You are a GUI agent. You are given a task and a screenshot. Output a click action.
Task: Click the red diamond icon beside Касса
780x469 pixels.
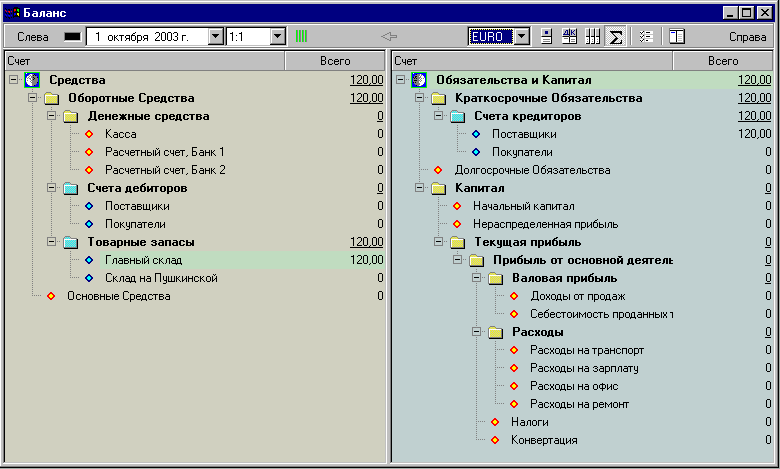[x=89, y=134]
